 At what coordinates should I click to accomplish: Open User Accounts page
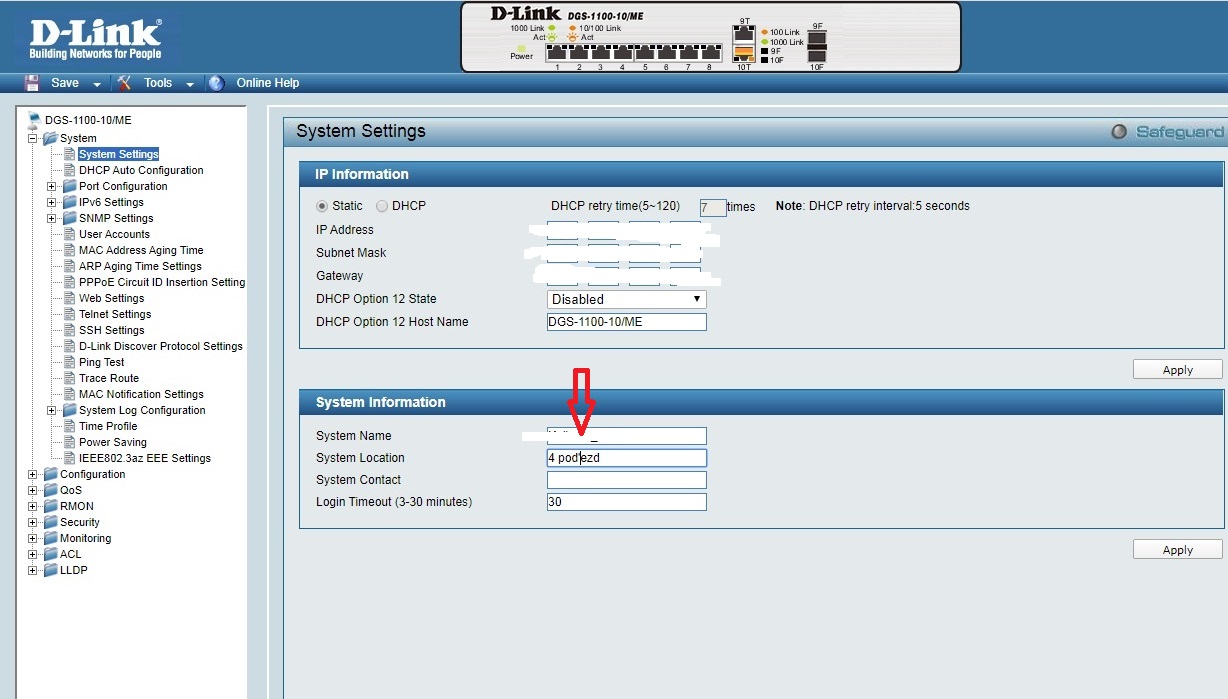(114, 234)
